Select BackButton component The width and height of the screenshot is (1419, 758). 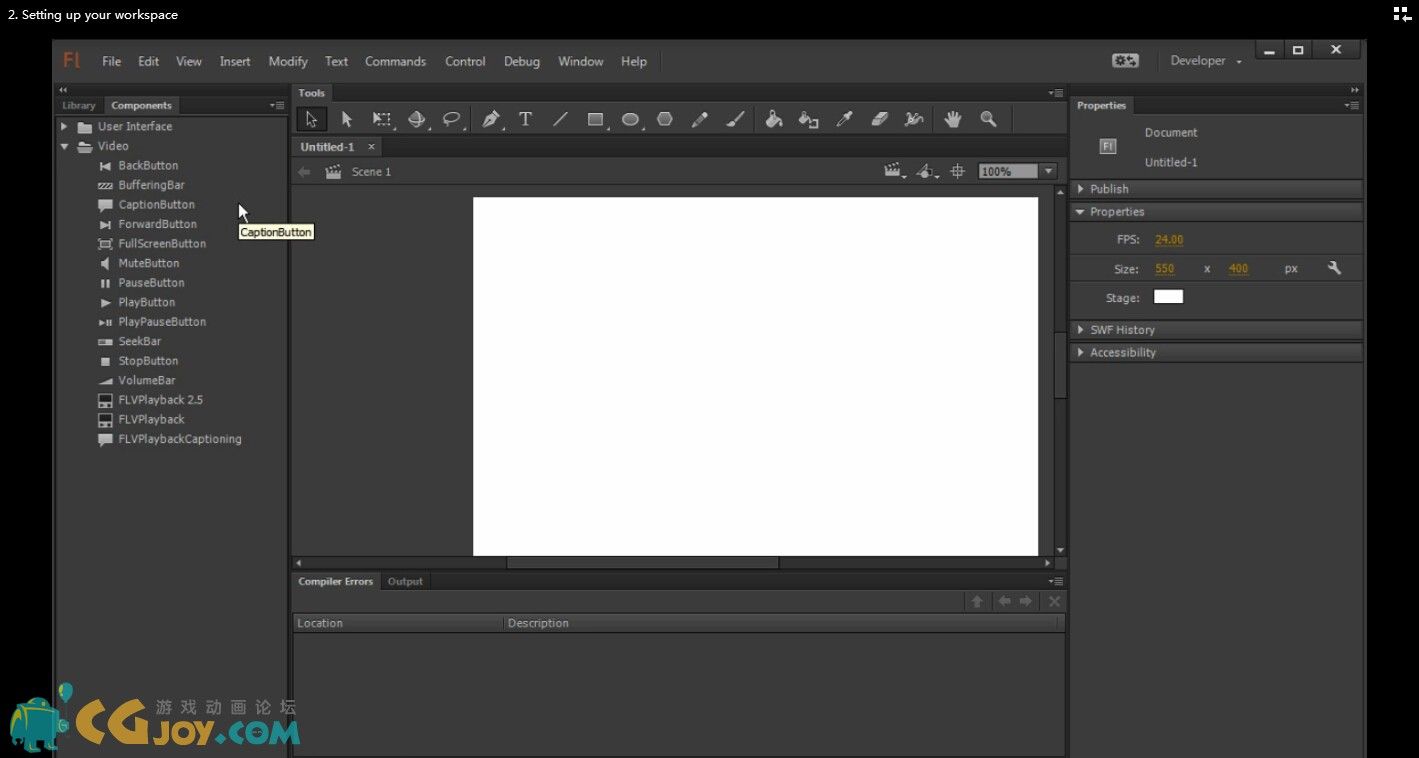(x=148, y=166)
